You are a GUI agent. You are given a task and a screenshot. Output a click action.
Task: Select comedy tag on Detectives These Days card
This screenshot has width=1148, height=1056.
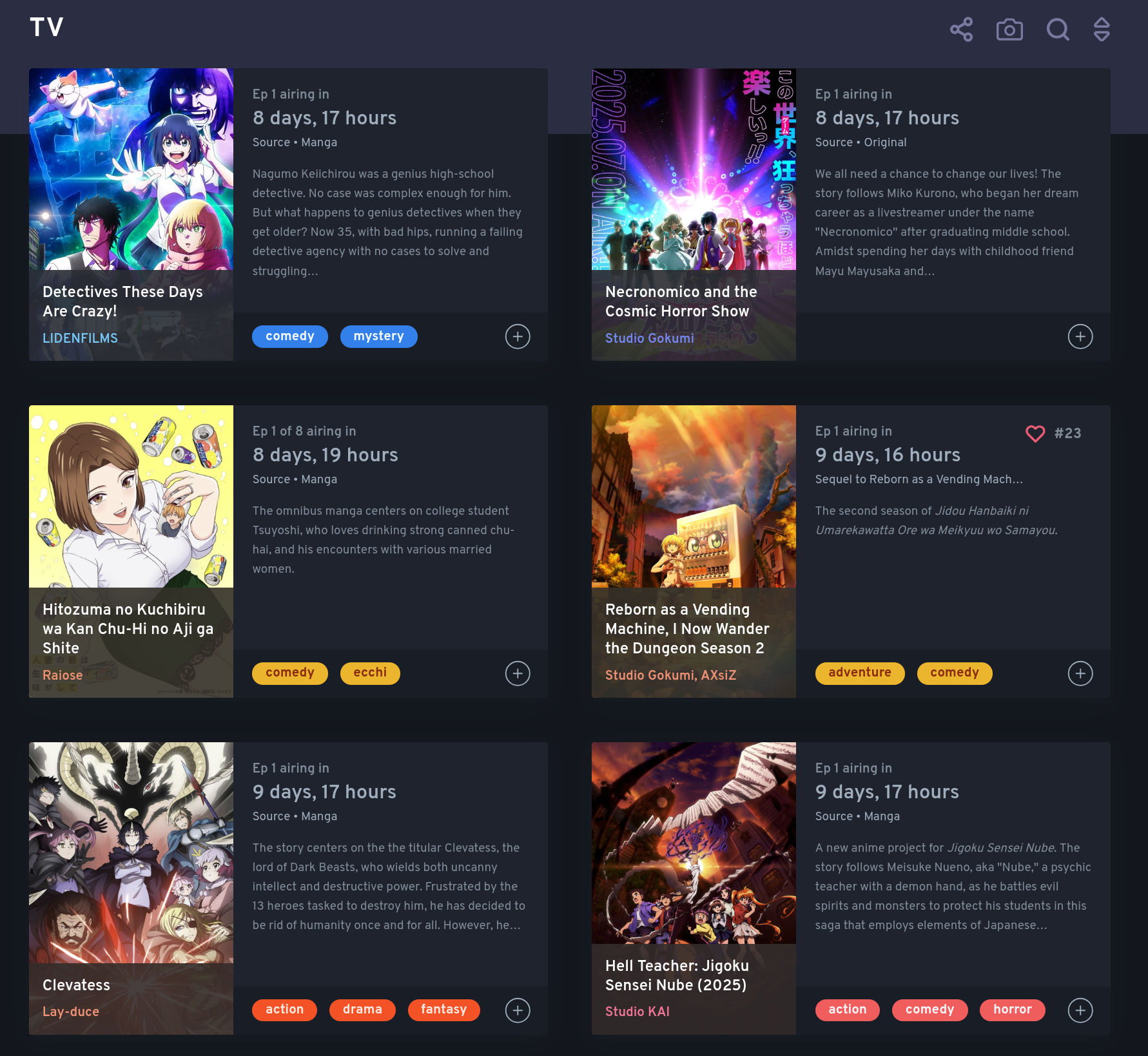(290, 336)
